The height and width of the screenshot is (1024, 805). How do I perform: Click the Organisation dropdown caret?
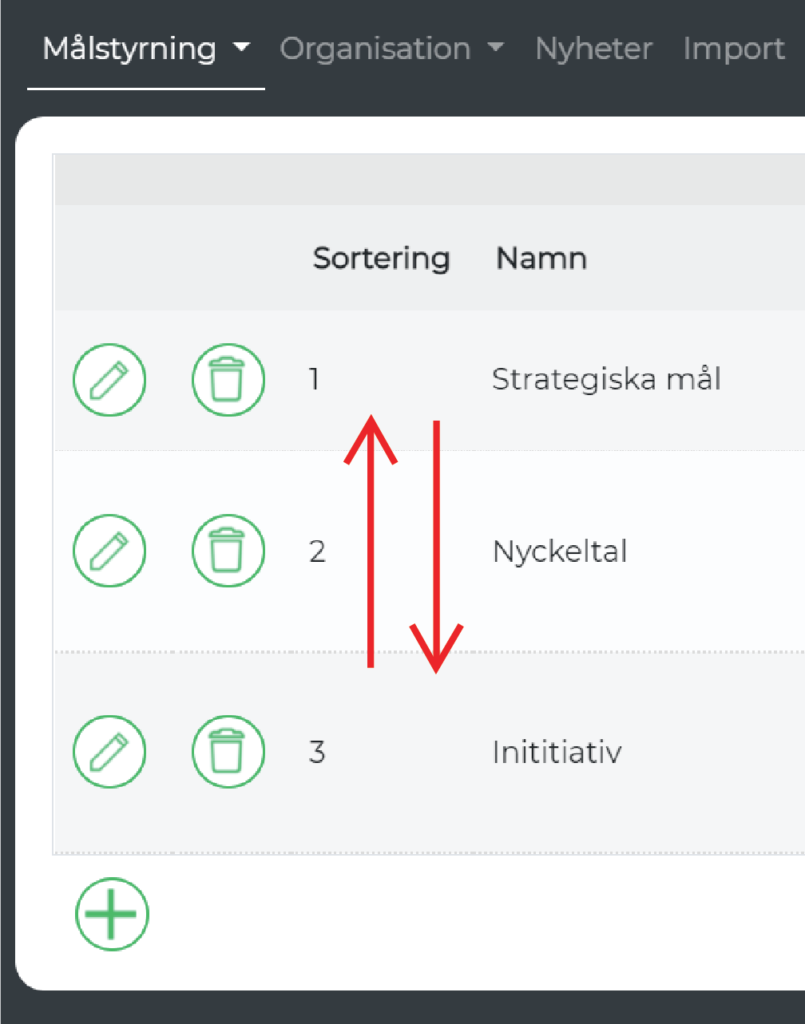[496, 47]
